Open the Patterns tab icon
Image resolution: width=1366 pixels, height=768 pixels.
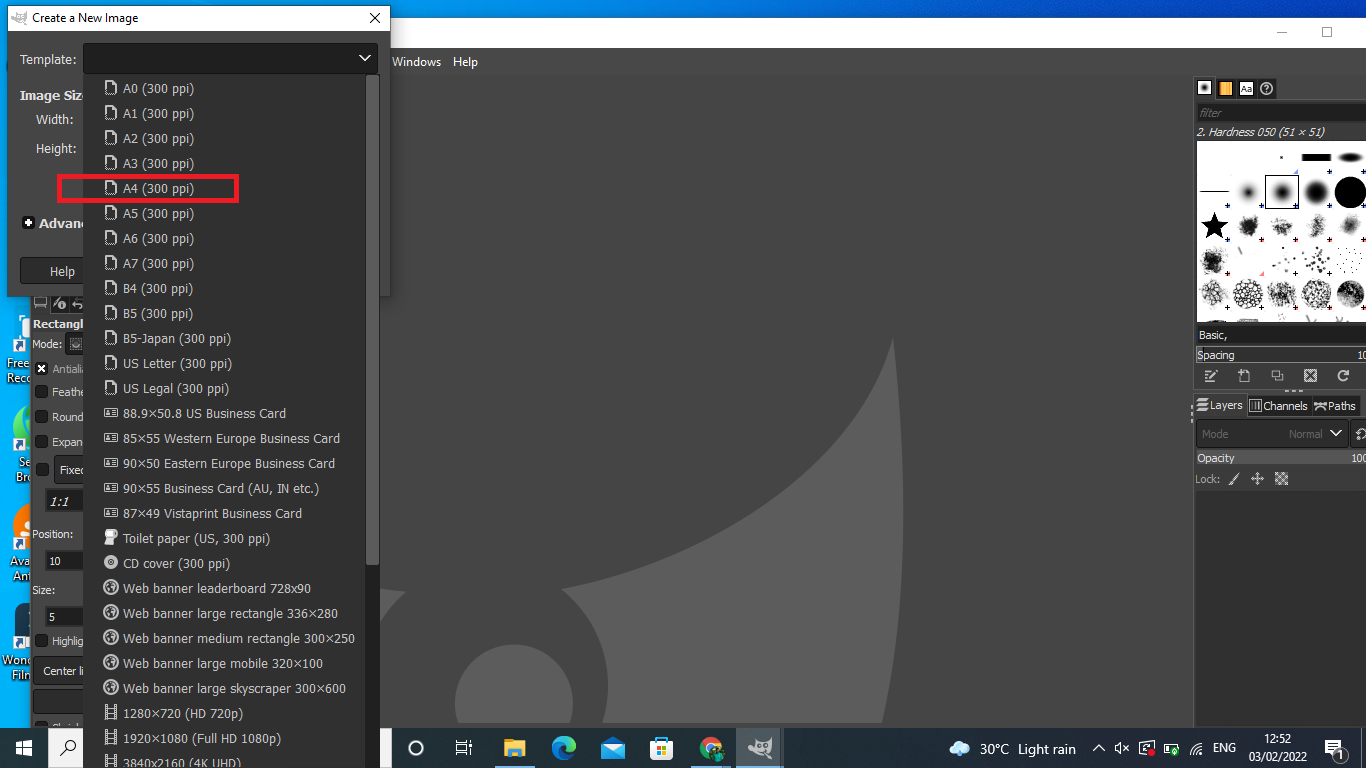pos(1225,88)
